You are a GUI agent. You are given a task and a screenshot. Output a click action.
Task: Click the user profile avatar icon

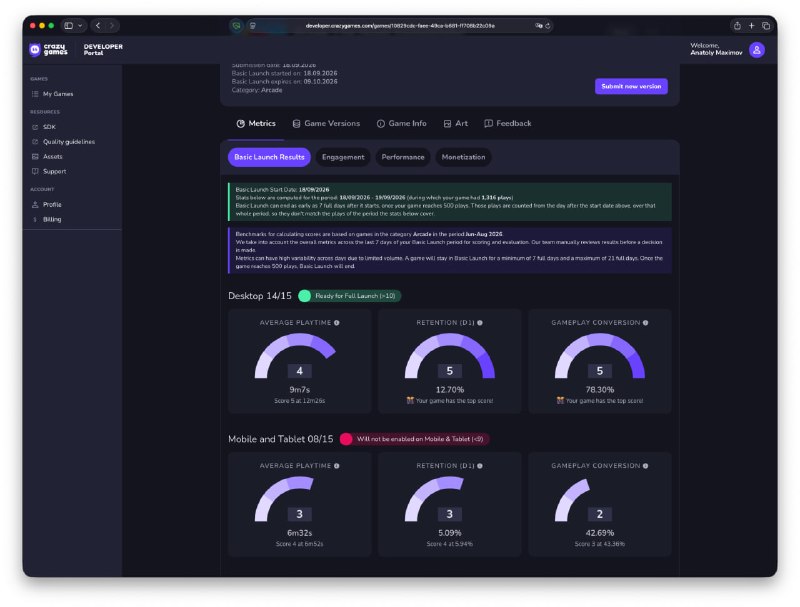757,49
